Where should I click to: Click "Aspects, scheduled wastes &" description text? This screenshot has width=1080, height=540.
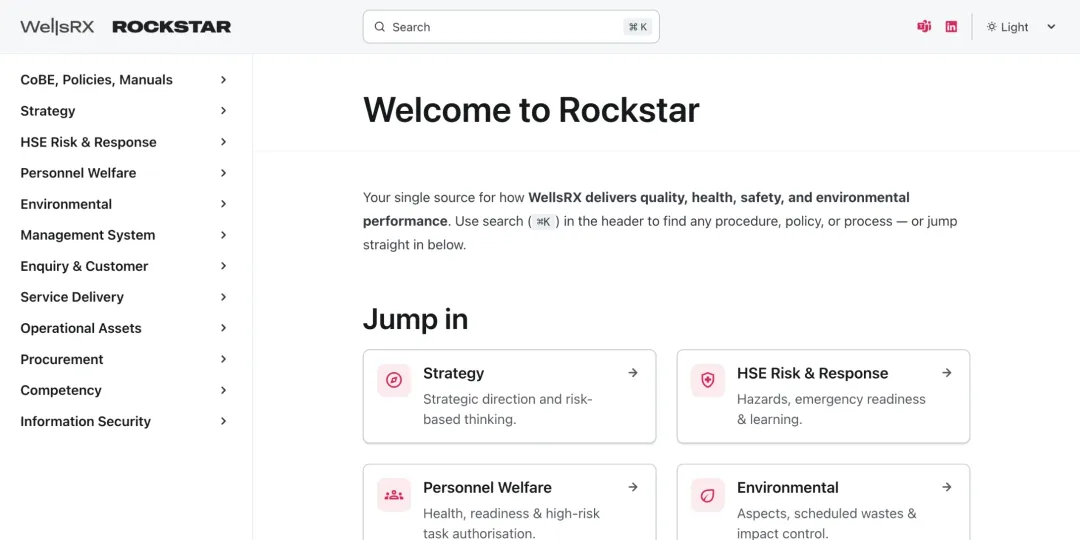click(x=827, y=514)
